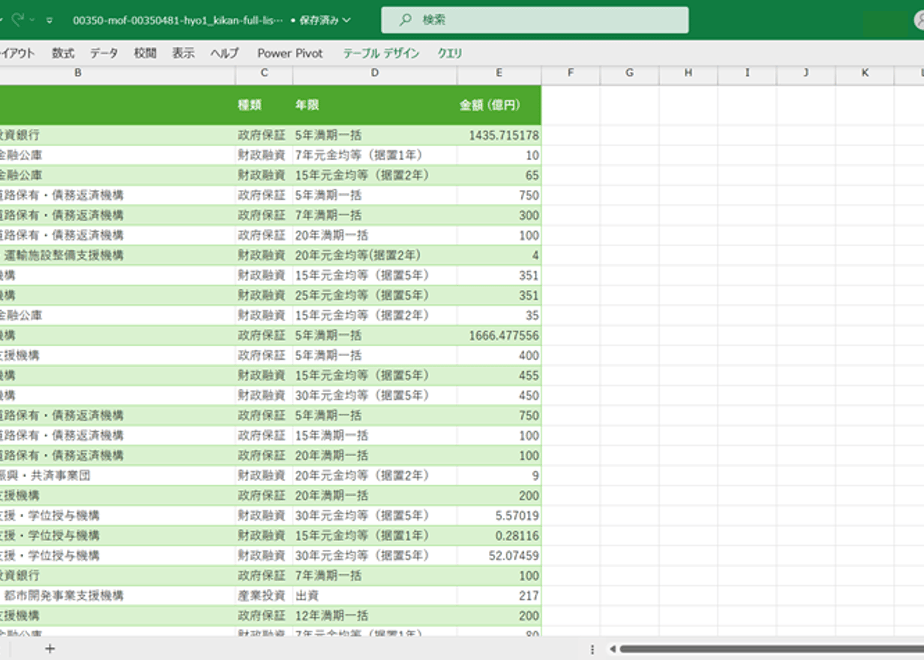This screenshot has width=924, height=660.
Task: Select the 運輸施設整備支援機構 cell
Action: (x=117, y=255)
